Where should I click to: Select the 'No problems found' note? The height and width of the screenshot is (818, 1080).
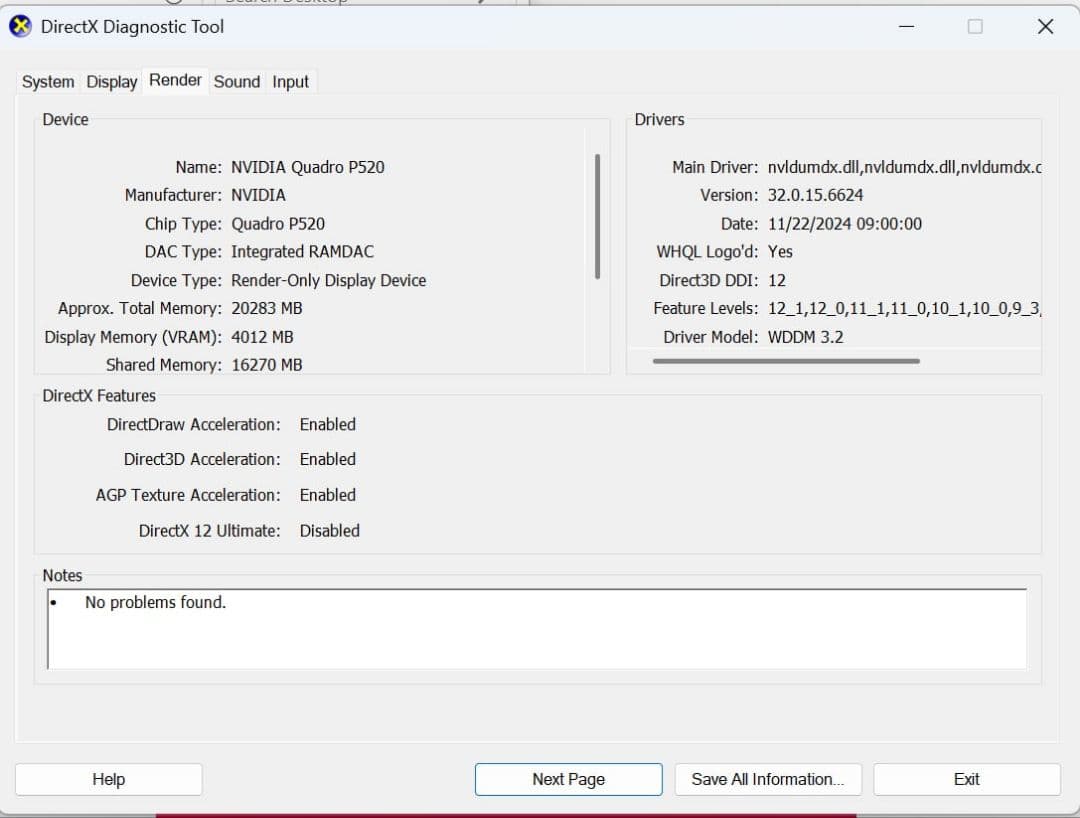[x=154, y=602]
